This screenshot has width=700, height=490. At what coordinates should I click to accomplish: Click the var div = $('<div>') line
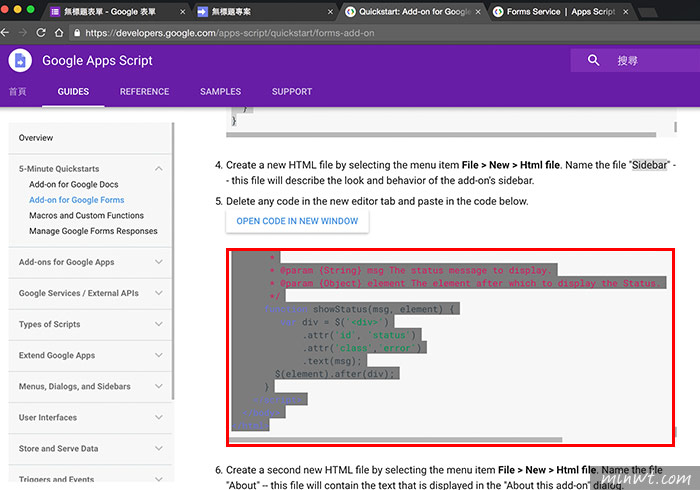pos(335,322)
